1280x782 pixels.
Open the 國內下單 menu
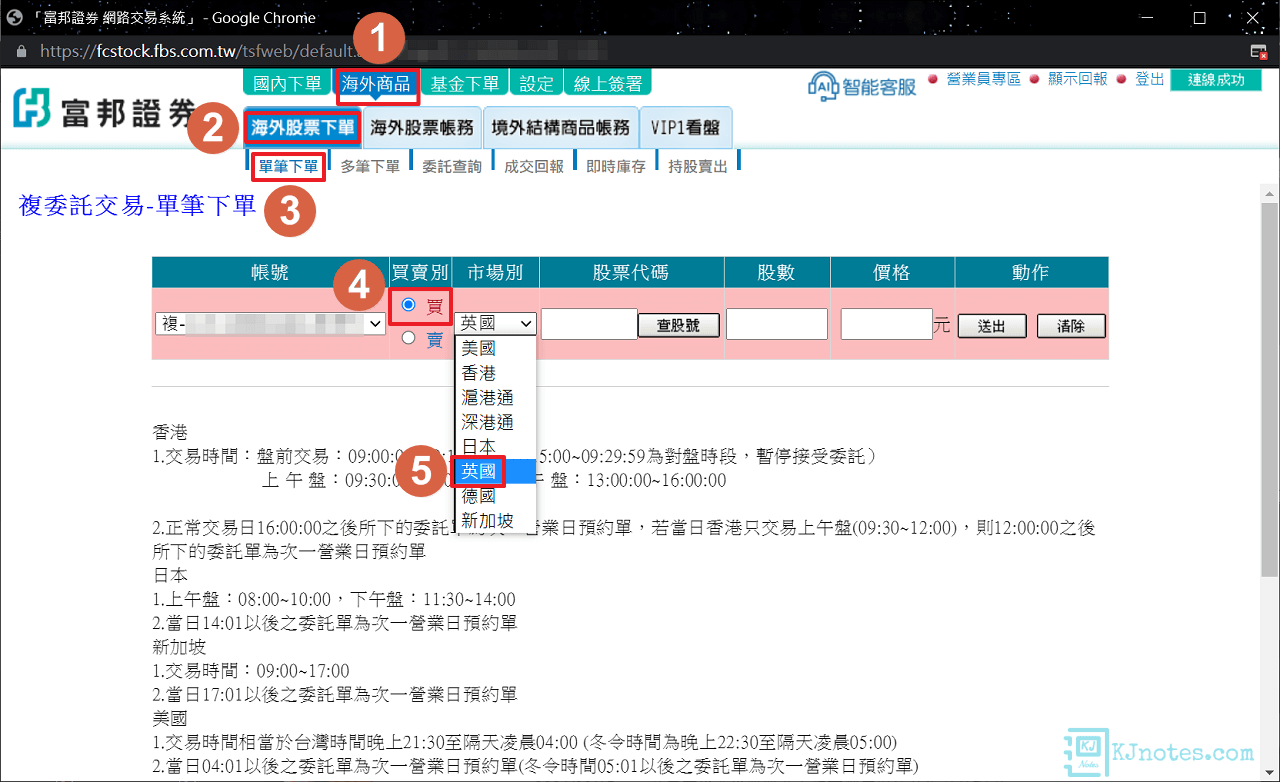[x=287, y=83]
